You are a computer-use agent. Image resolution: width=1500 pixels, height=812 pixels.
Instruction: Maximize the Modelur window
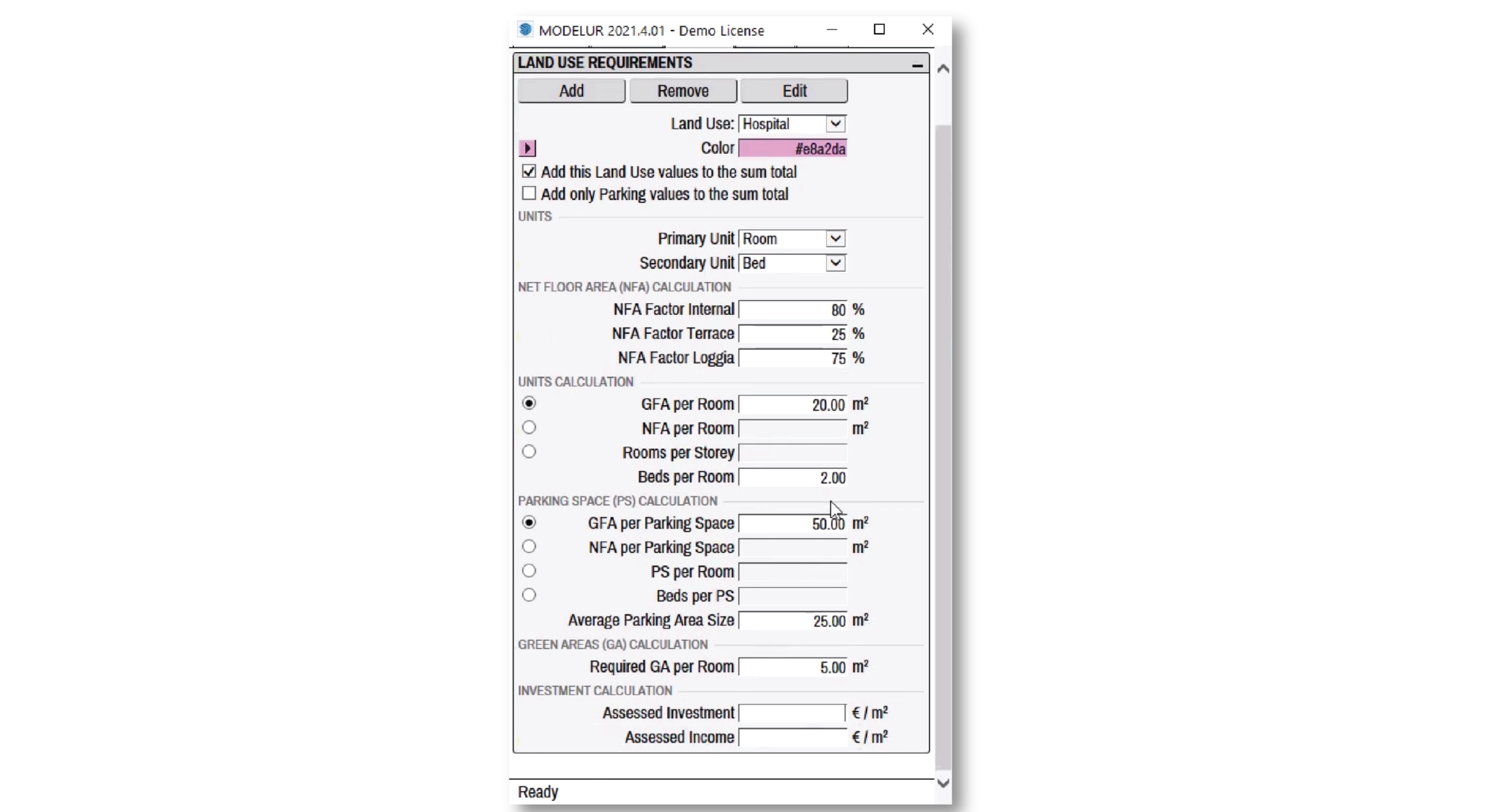click(880, 30)
